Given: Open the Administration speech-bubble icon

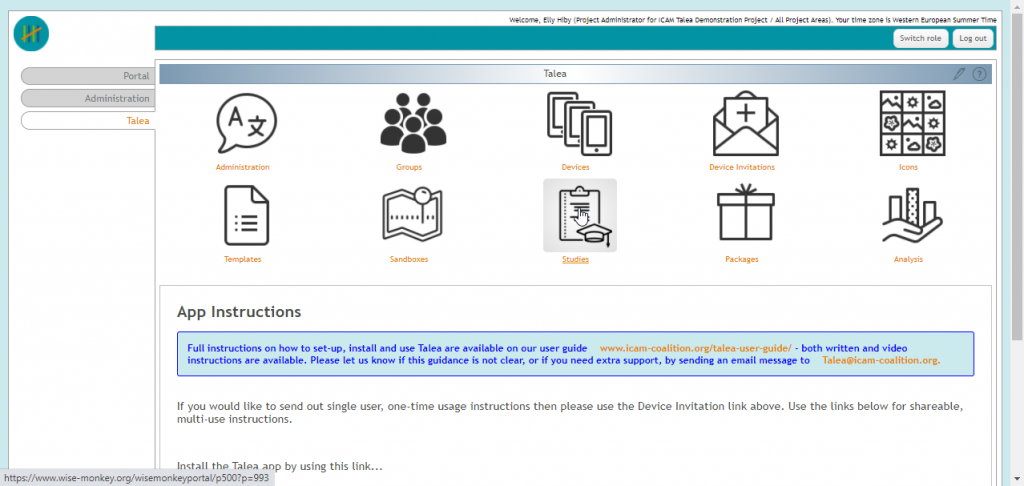Looking at the screenshot, I should [246, 123].
